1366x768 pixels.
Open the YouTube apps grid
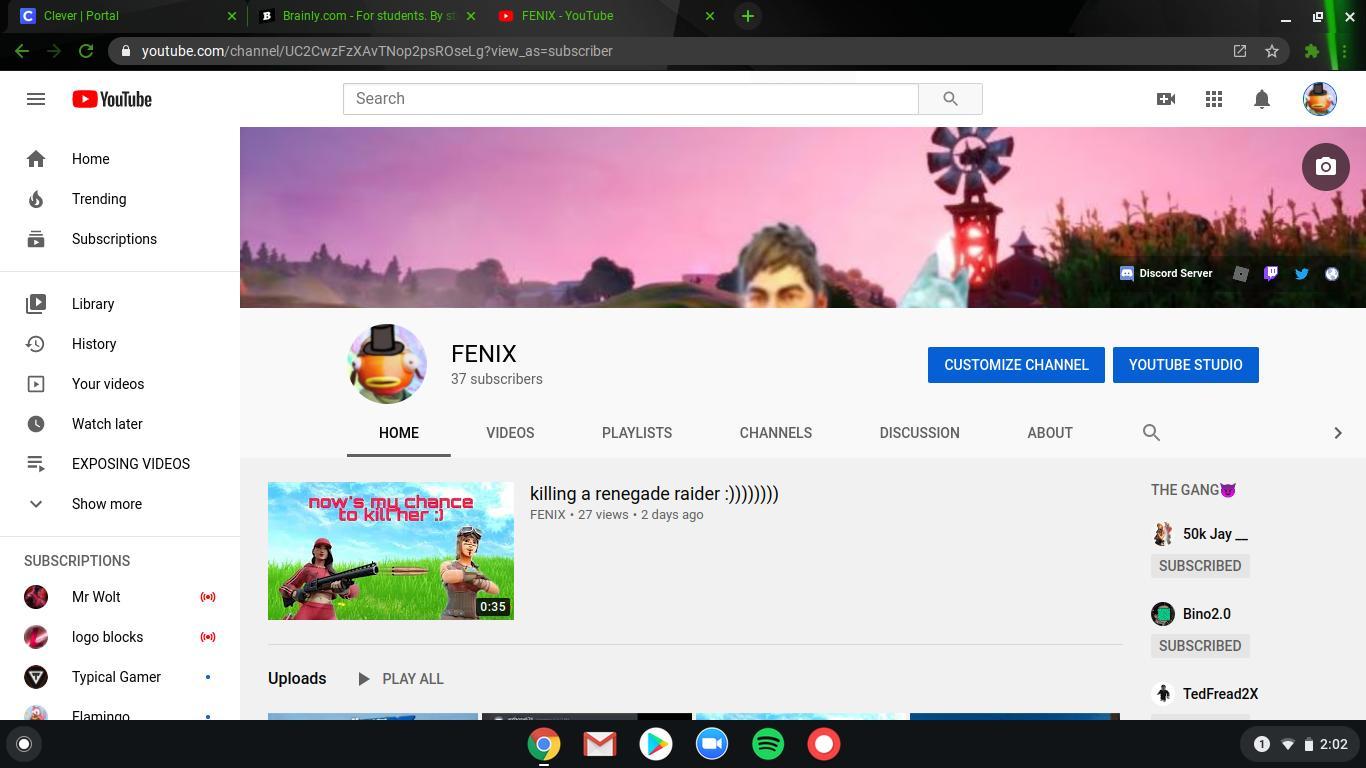click(x=1214, y=99)
